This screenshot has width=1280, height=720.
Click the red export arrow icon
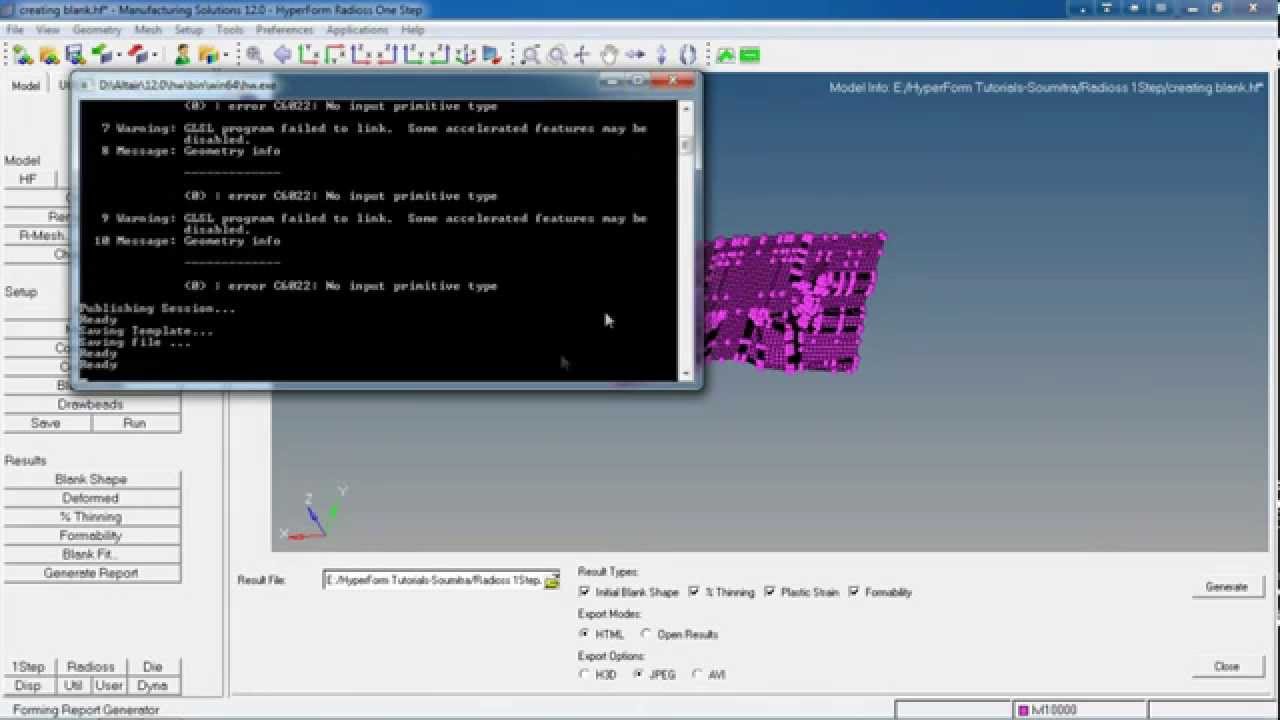[138, 54]
